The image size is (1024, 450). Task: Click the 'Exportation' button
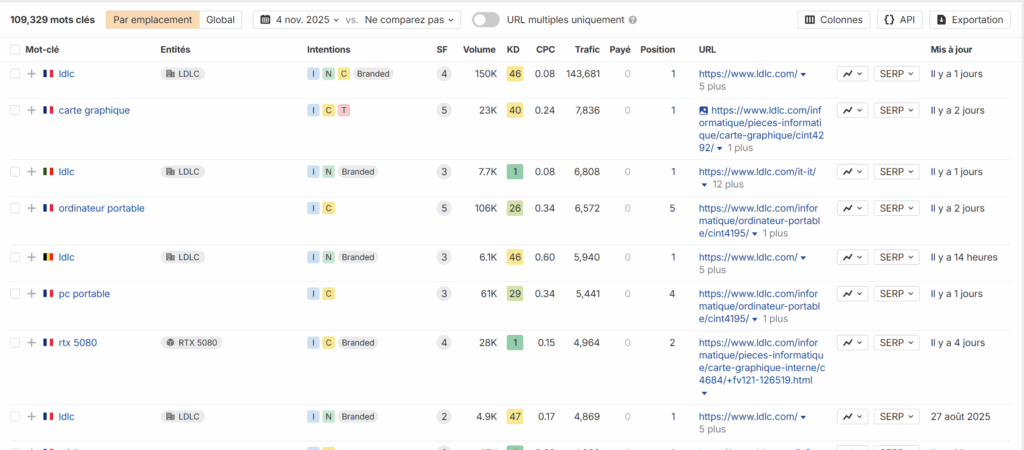tap(970, 20)
